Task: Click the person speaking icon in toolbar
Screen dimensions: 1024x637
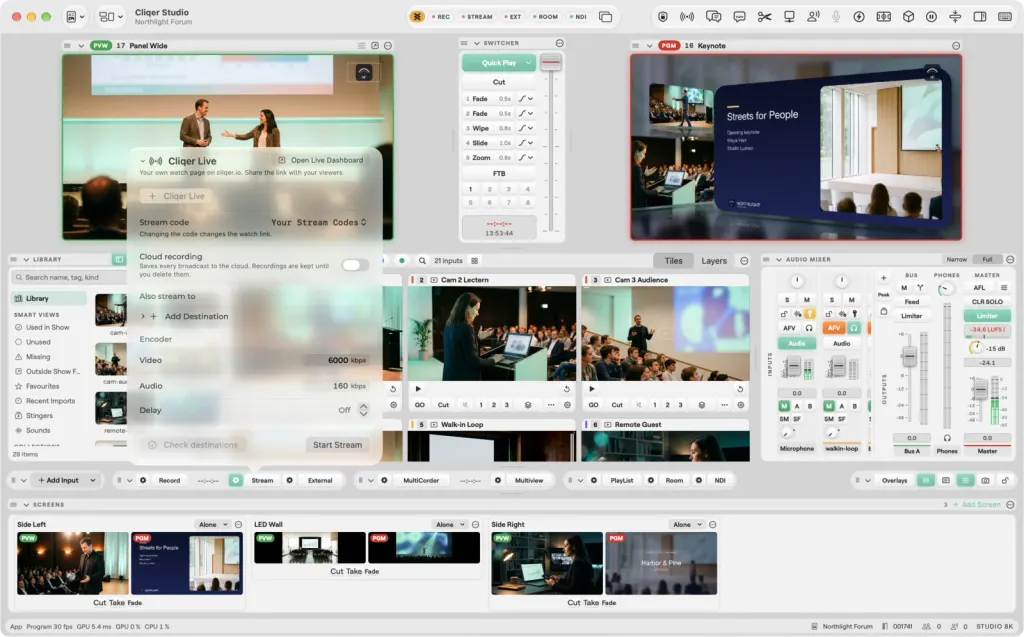Action: [x=813, y=17]
